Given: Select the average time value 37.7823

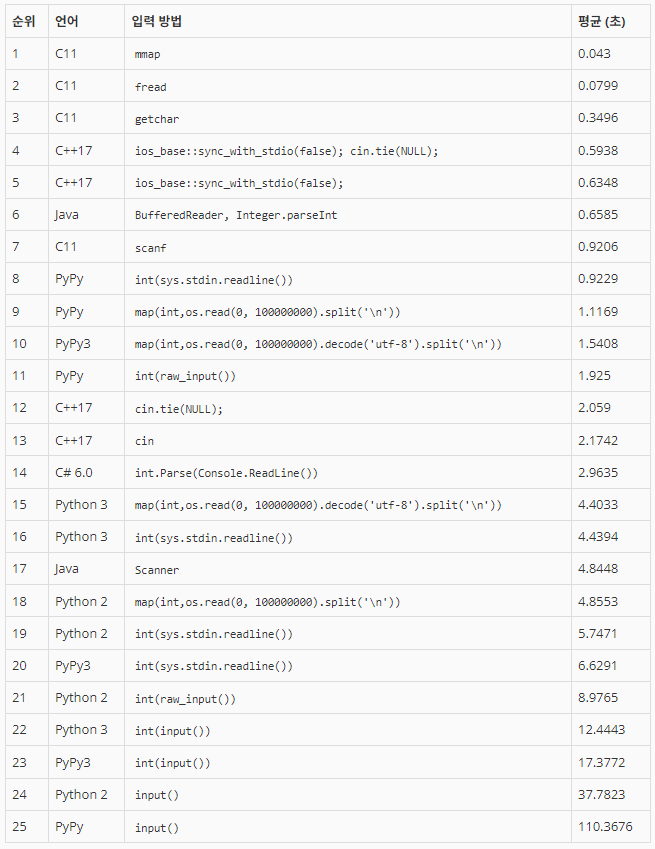Looking at the screenshot, I should click(601, 794).
